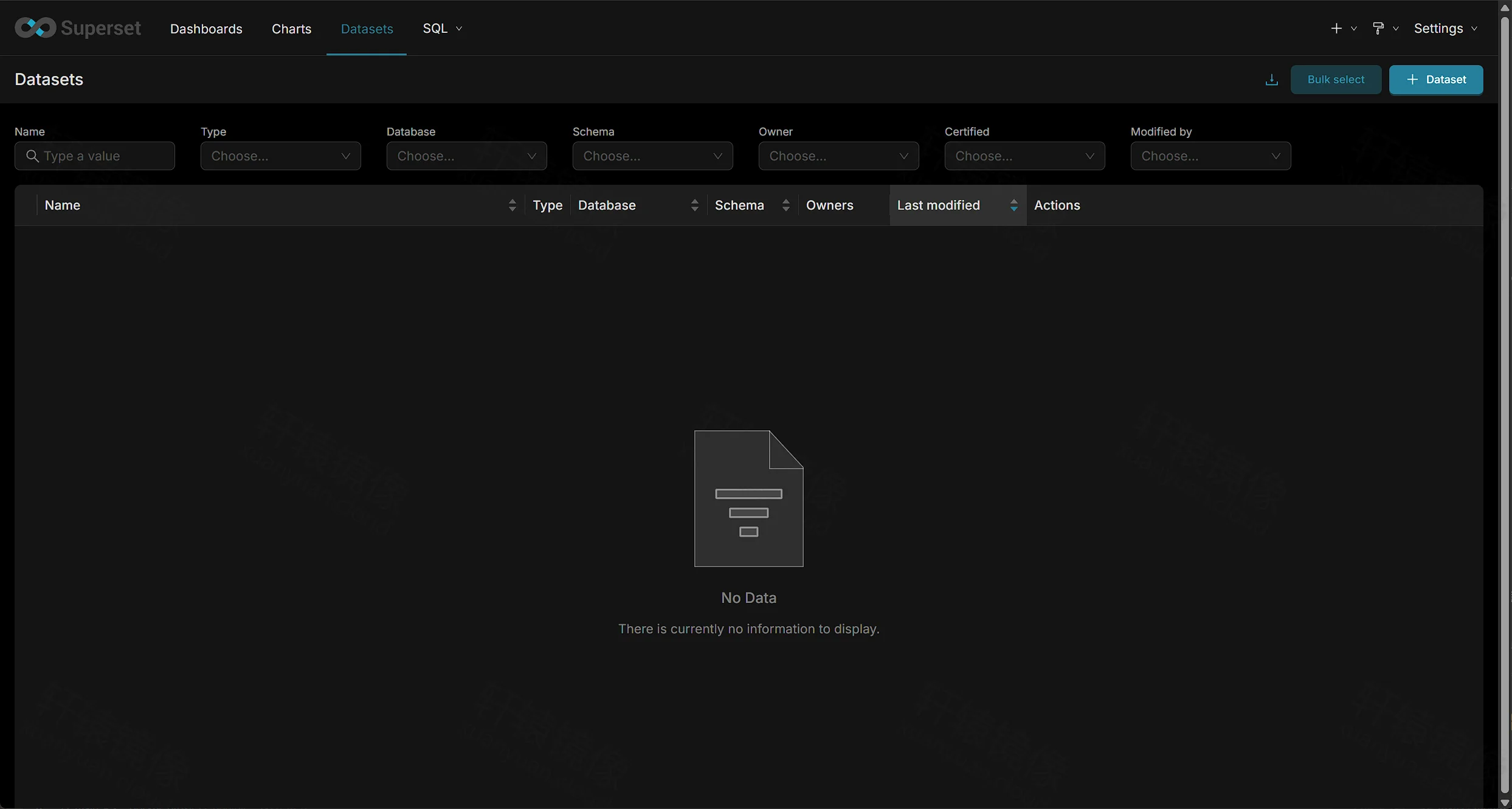Screen dimensions: 1512x809
Task: Open the Charts page
Action: tap(291, 29)
